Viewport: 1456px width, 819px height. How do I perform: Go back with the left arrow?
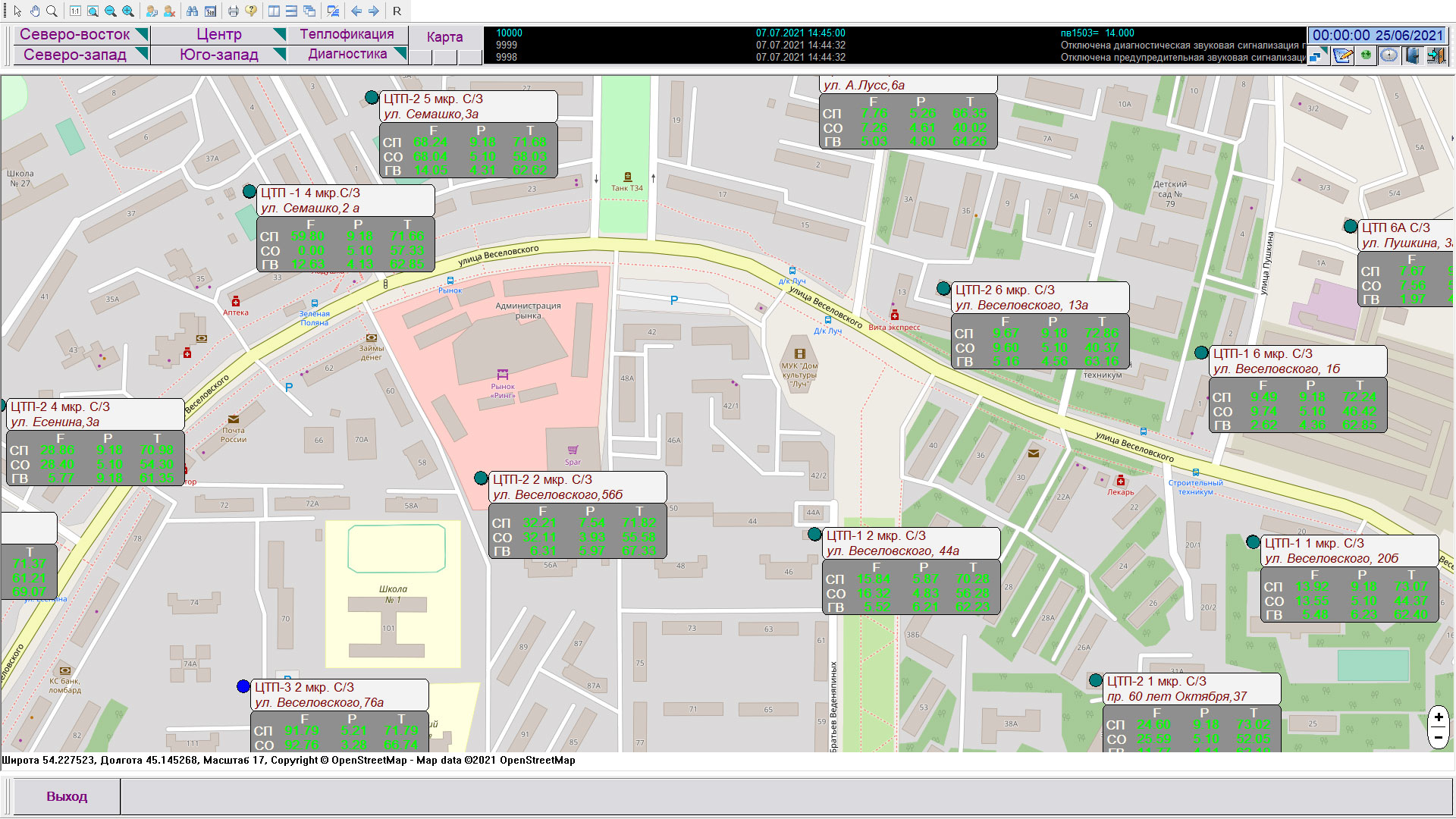[356, 11]
